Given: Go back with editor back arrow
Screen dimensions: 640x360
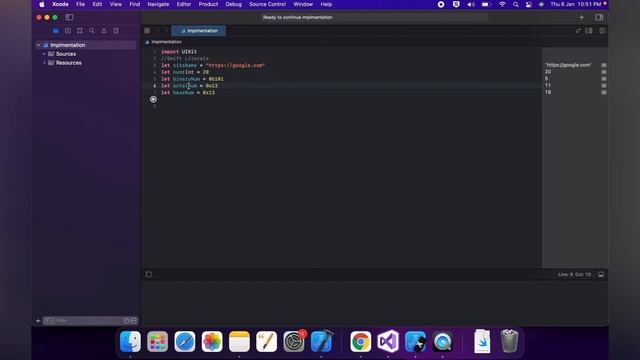Looking at the screenshot, I should pos(158,31).
